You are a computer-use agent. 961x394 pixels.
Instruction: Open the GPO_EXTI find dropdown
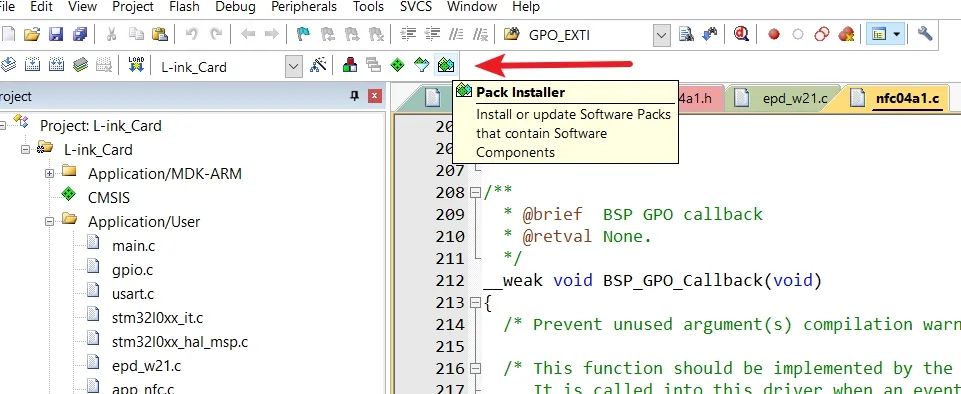click(661, 36)
